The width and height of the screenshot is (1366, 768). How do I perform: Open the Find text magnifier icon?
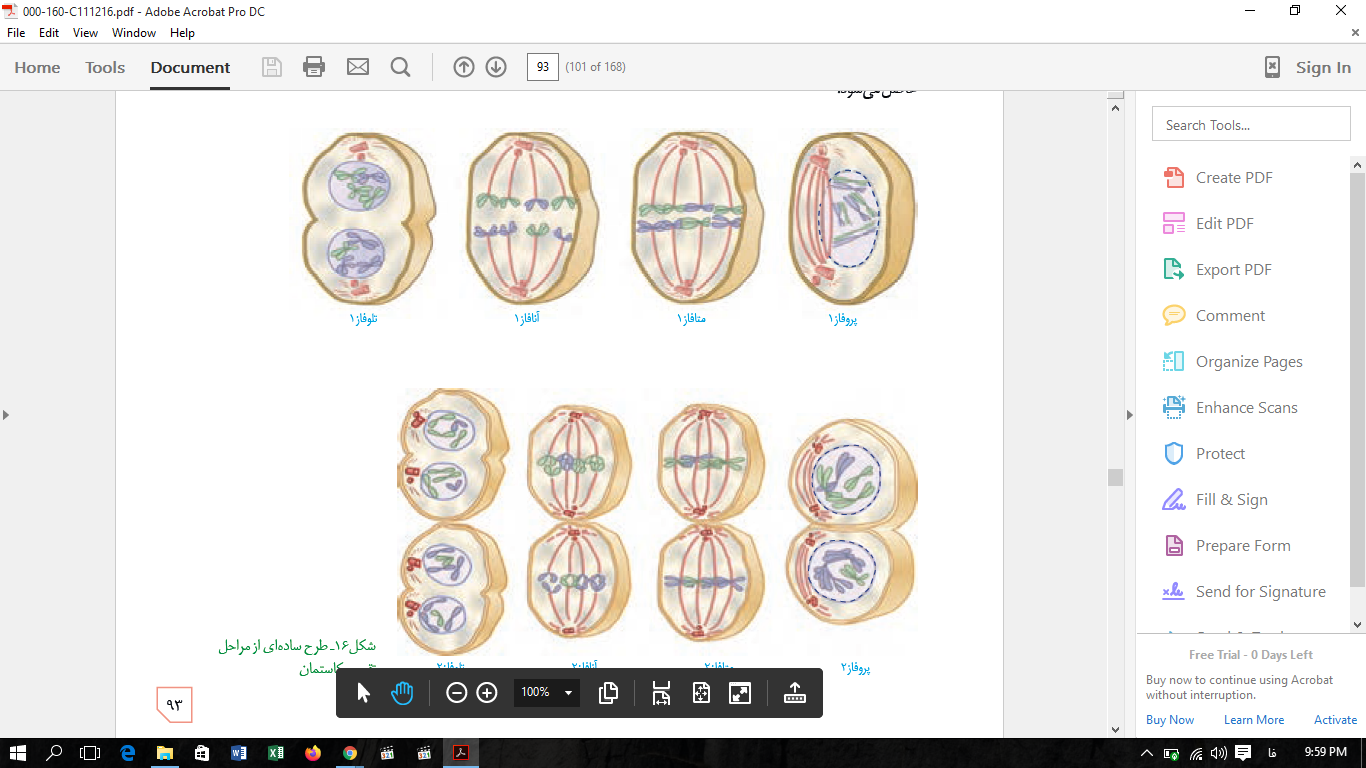401,67
